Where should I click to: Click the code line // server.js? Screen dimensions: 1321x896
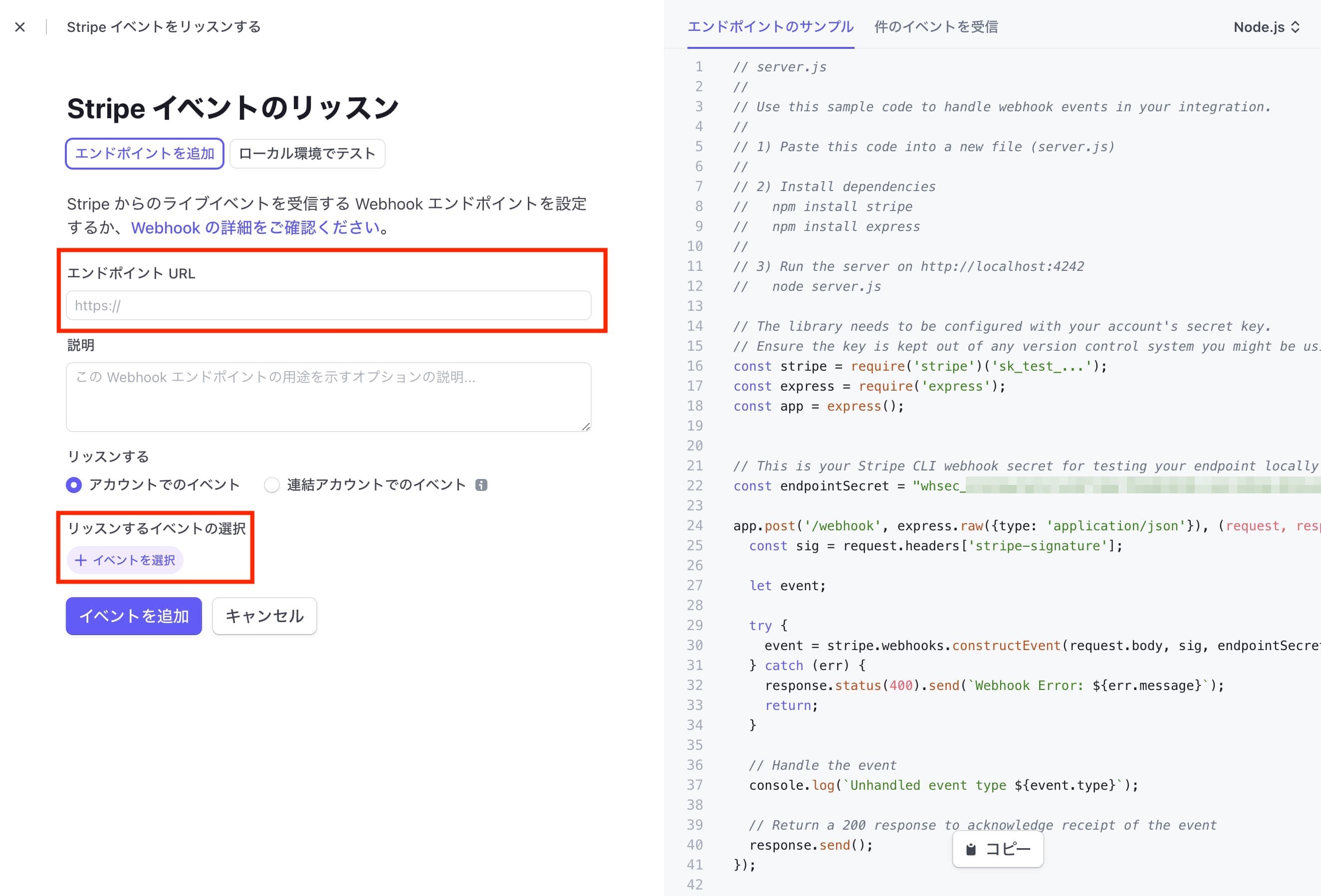(780, 67)
